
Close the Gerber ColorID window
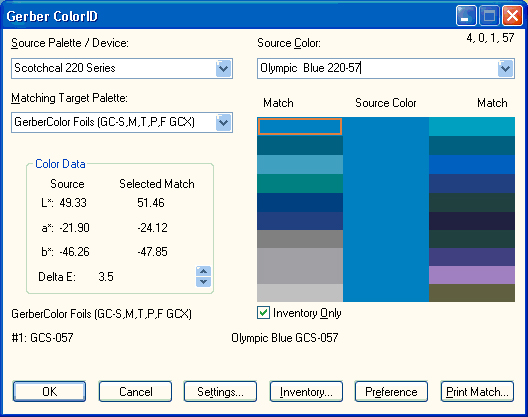(x=512, y=15)
